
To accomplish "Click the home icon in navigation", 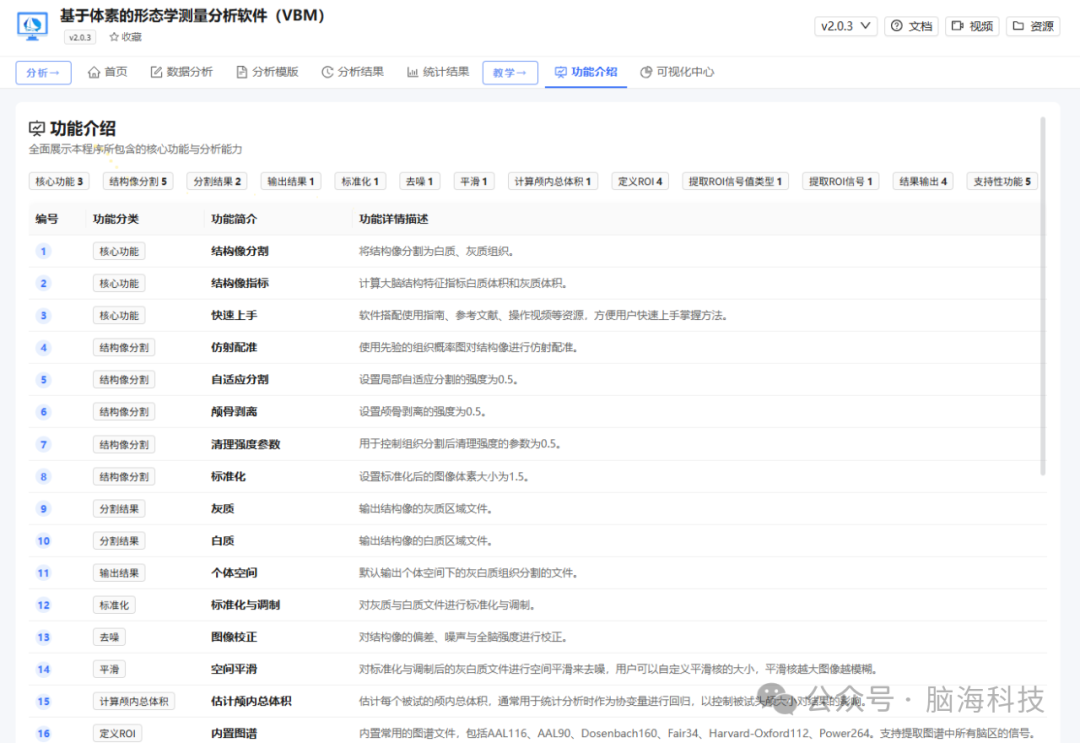I will coord(94,72).
